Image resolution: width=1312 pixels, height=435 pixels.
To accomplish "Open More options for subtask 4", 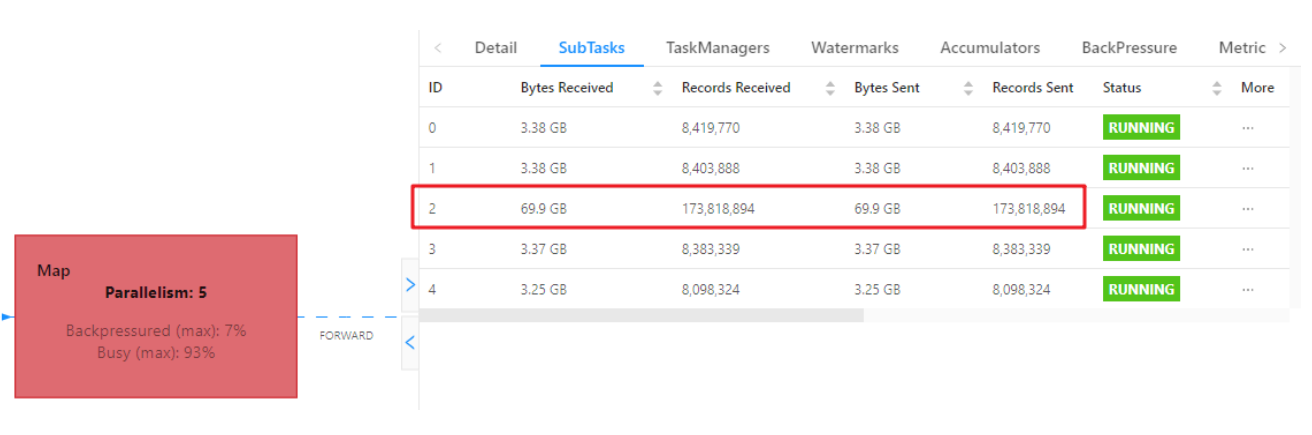I will click(x=1247, y=289).
